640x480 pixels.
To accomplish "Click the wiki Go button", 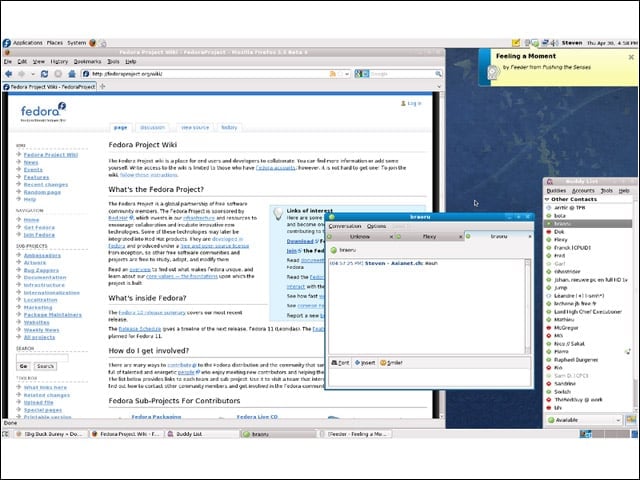I will click(x=24, y=366).
